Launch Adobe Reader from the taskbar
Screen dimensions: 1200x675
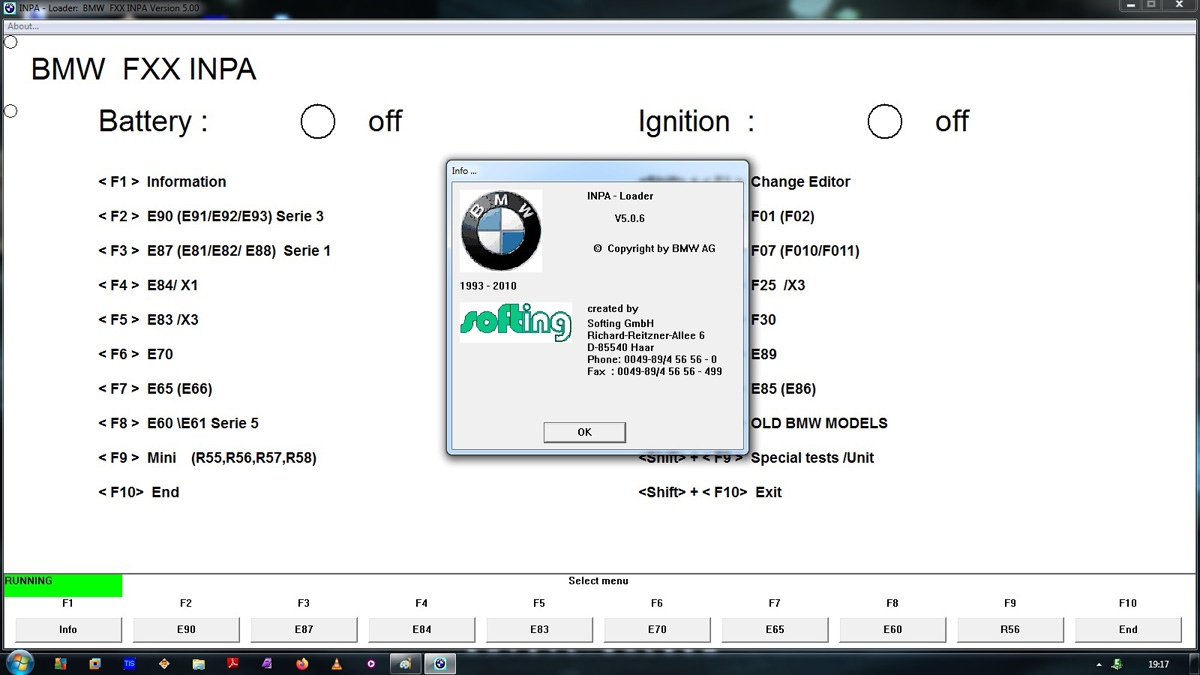(x=233, y=663)
